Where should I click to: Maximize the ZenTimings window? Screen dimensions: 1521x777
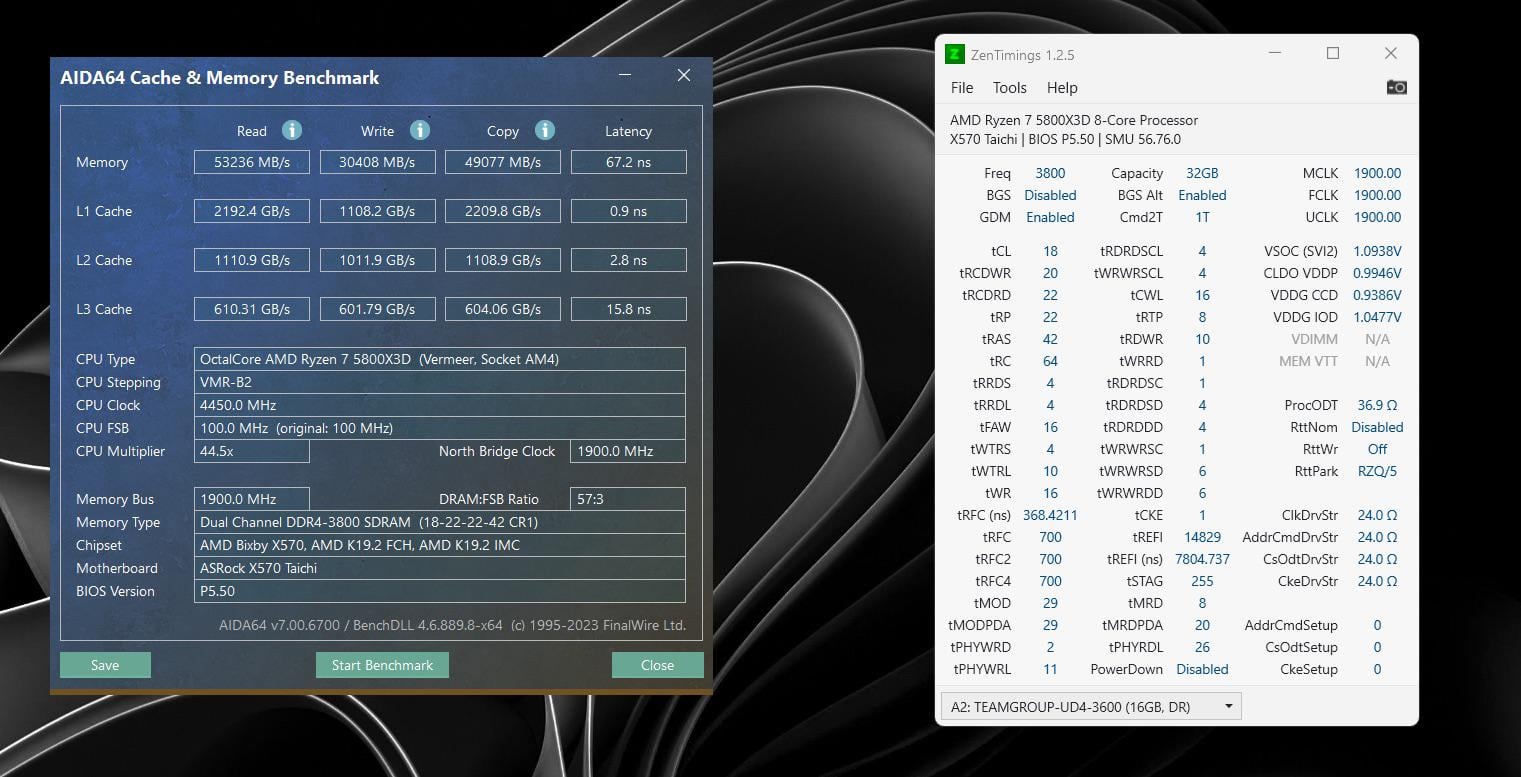tap(1333, 53)
